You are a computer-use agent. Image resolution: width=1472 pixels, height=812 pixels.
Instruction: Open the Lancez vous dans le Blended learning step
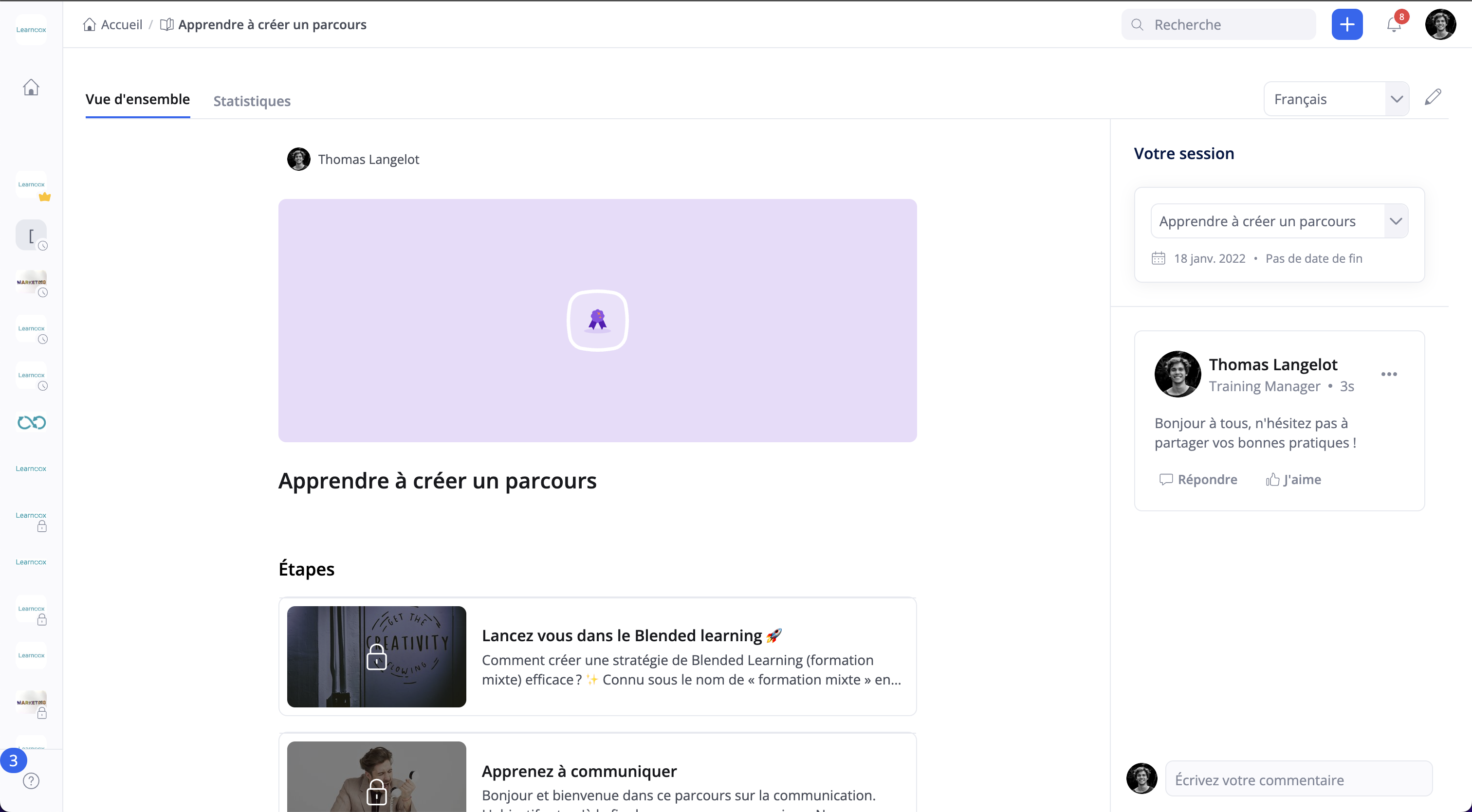(597, 657)
